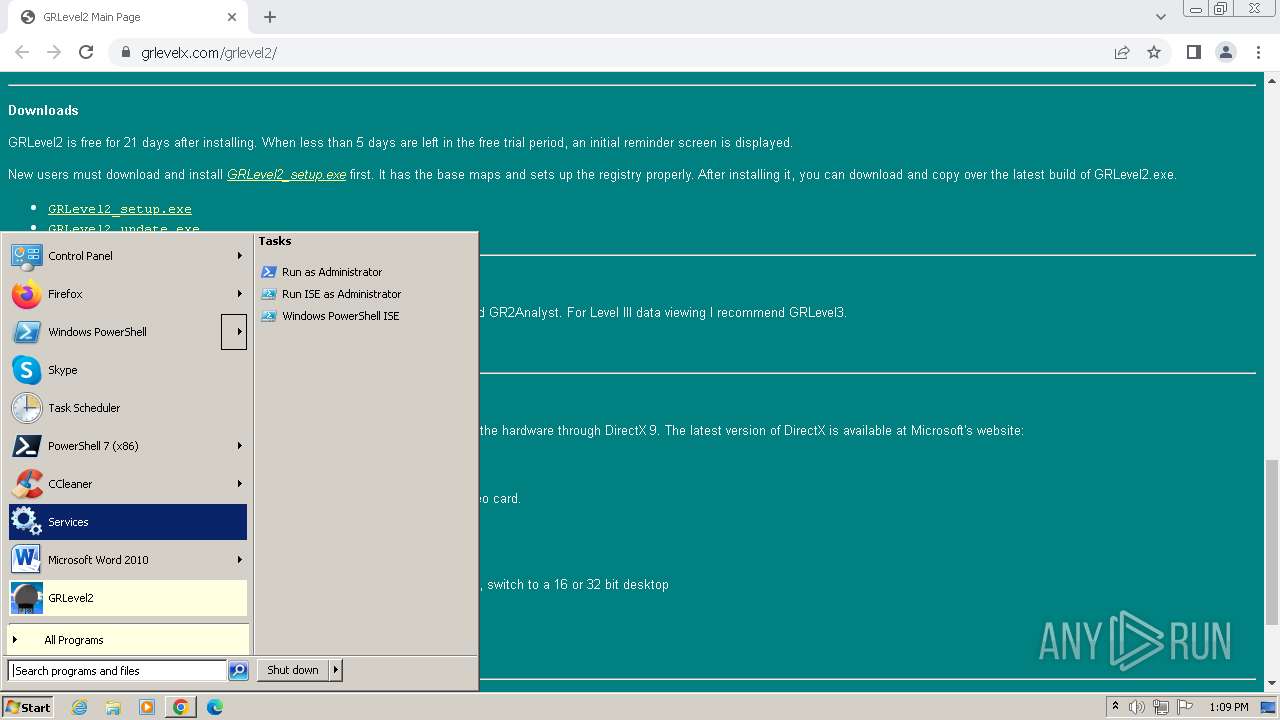Open File Explorer from the taskbar
The image size is (1280, 720).
click(x=113, y=707)
